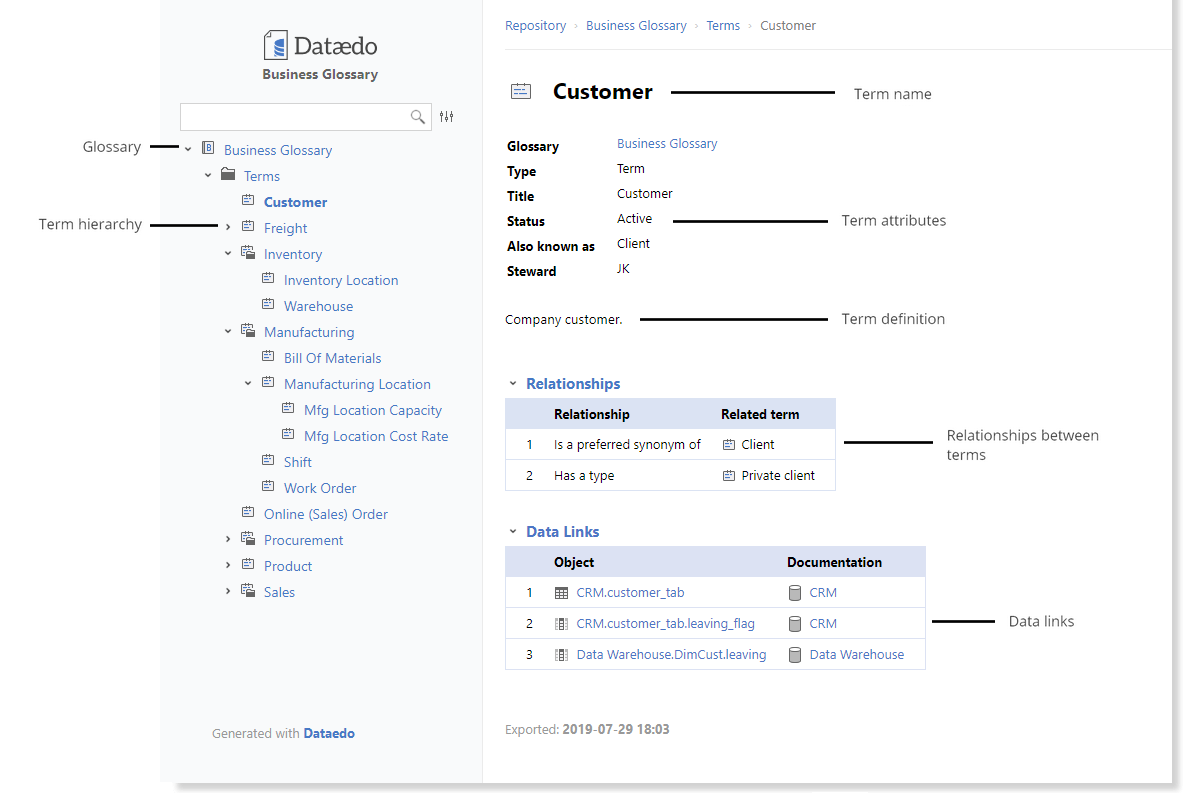This screenshot has width=1183, height=793.
Task: Click the column icon beside CRM.customer_tab.leaving_flag
Action: click(561, 624)
